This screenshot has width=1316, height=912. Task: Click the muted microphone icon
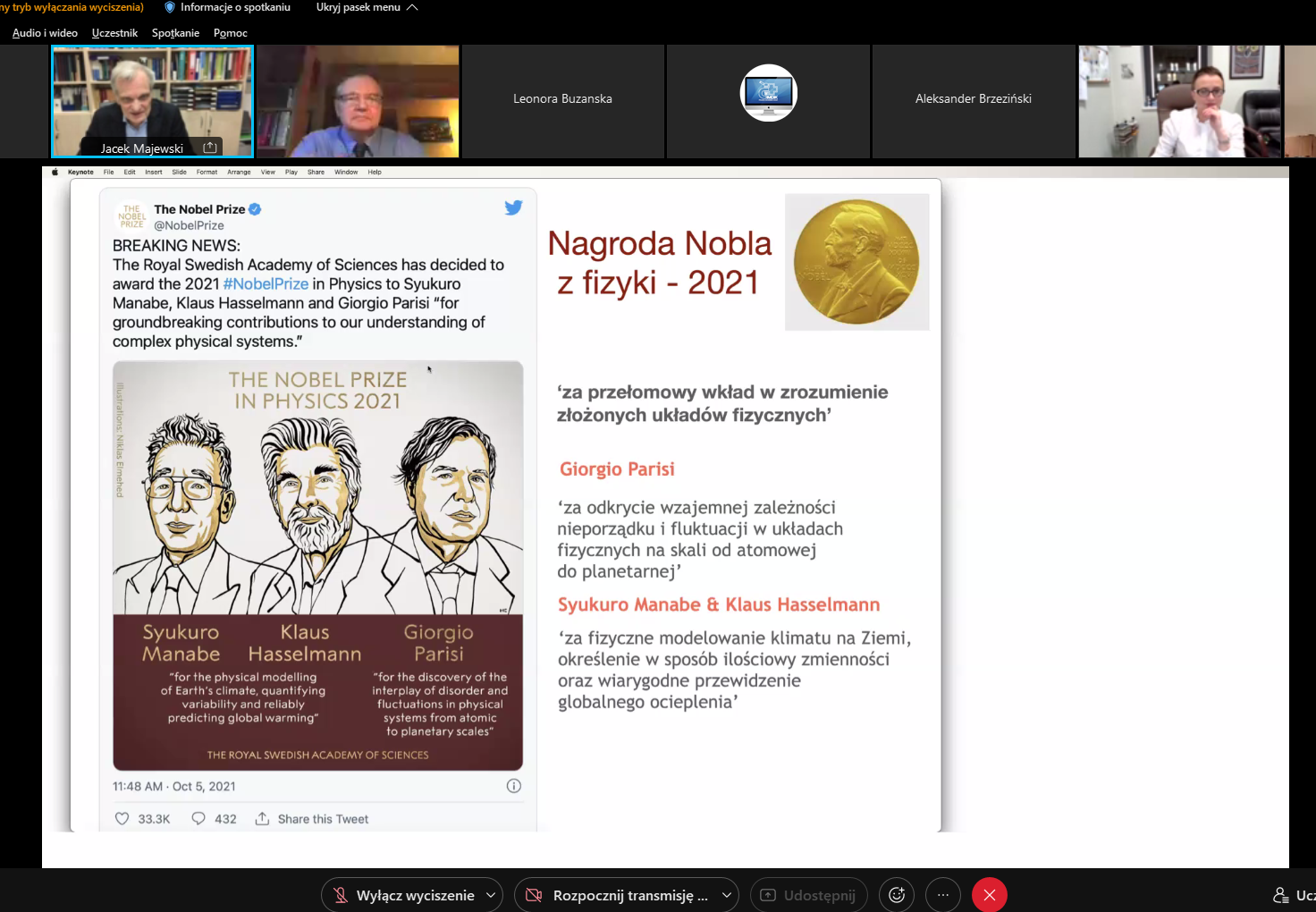[x=341, y=895]
